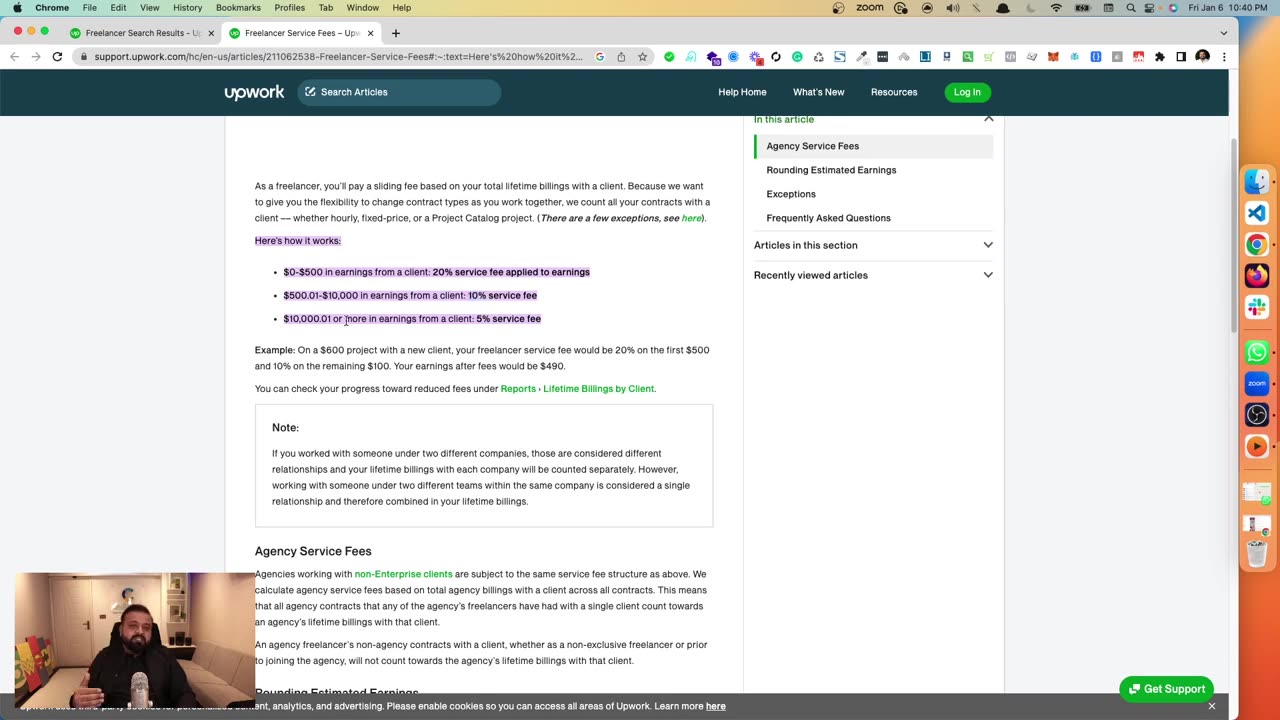Go forward using browser forward arrow
This screenshot has height=720, width=1280.
pos(35,57)
